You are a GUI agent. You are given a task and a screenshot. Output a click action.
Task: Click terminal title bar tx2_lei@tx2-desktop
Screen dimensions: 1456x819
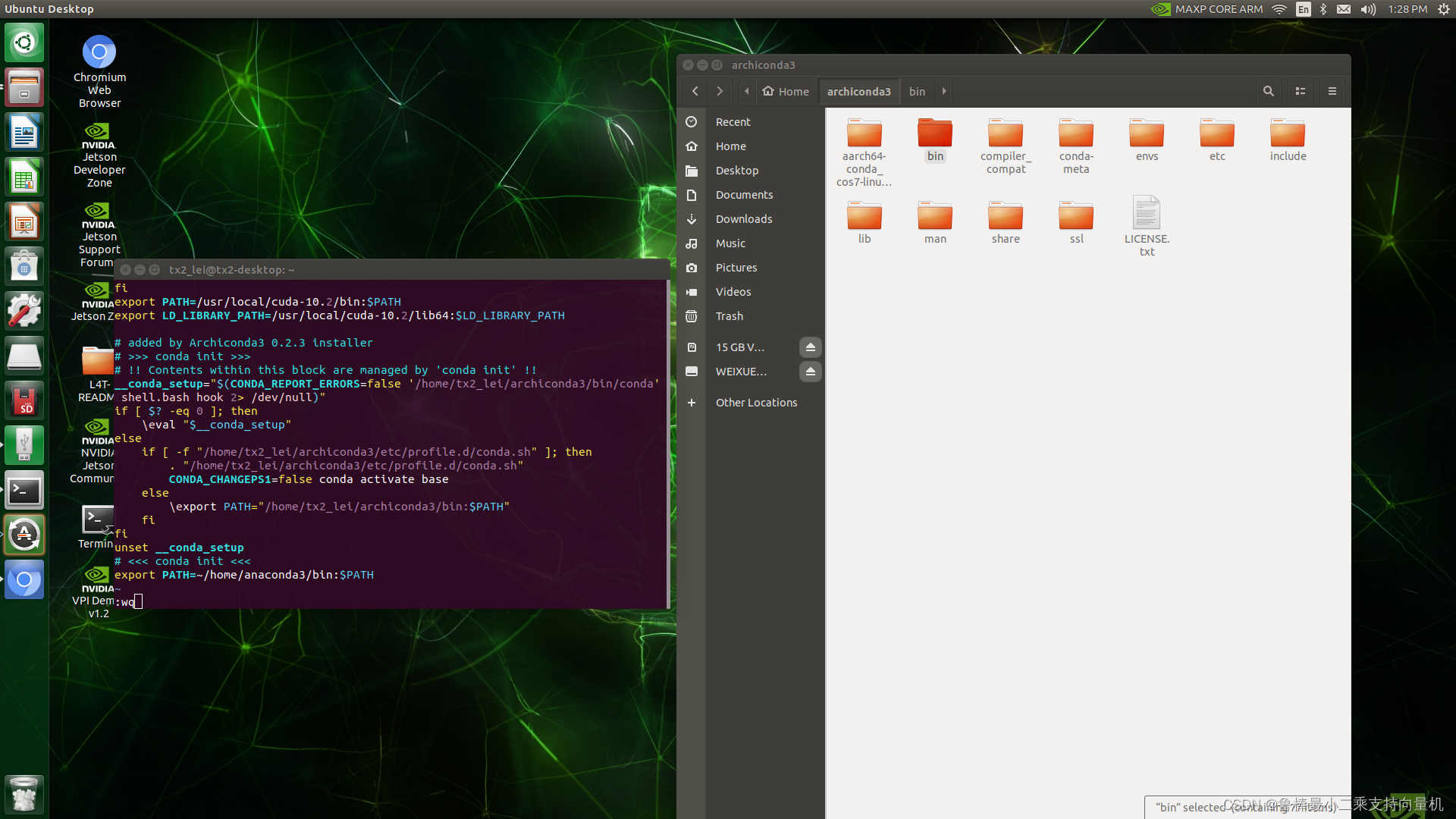tap(231, 270)
